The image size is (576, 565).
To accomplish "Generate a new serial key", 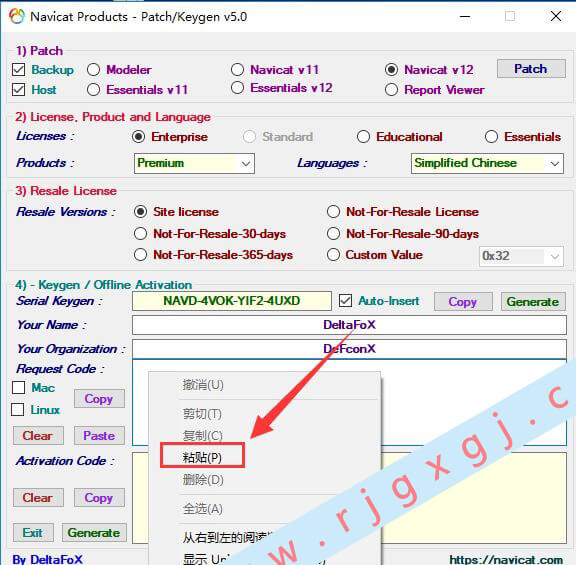I will pyautogui.click(x=533, y=302).
